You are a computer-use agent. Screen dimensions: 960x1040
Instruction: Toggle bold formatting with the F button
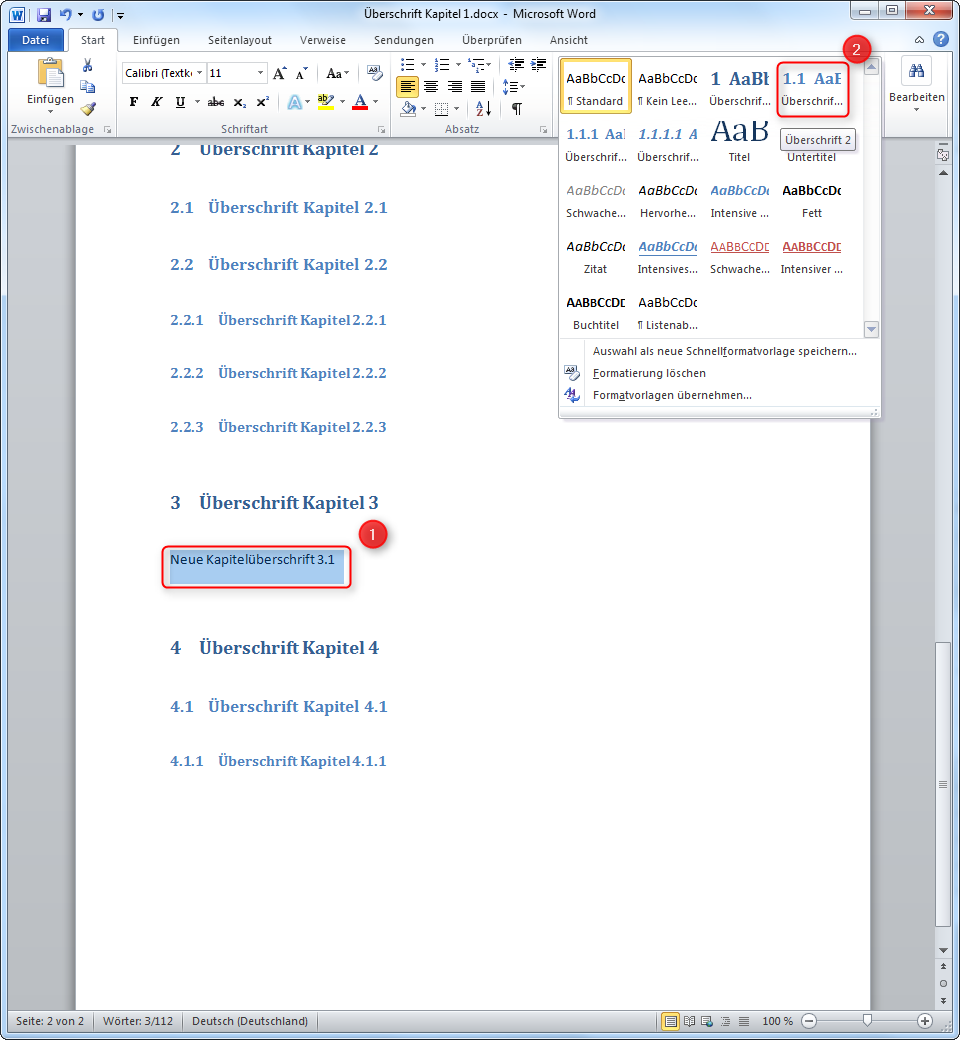point(135,101)
